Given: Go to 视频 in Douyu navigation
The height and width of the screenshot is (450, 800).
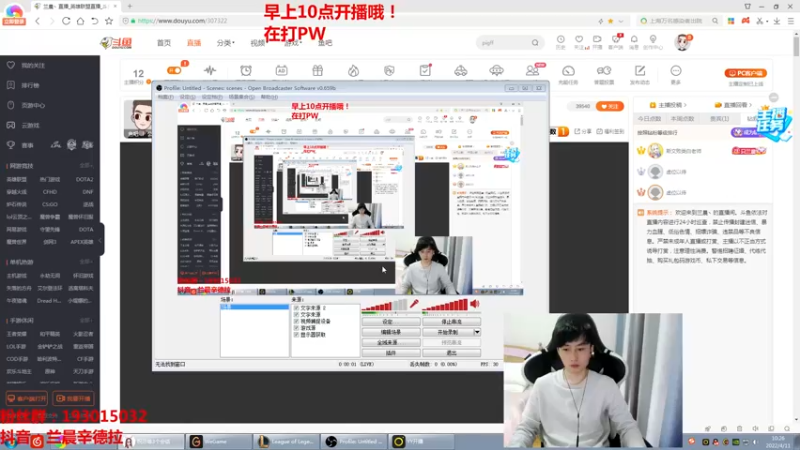Looking at the screenshot, I should (258, 43).
